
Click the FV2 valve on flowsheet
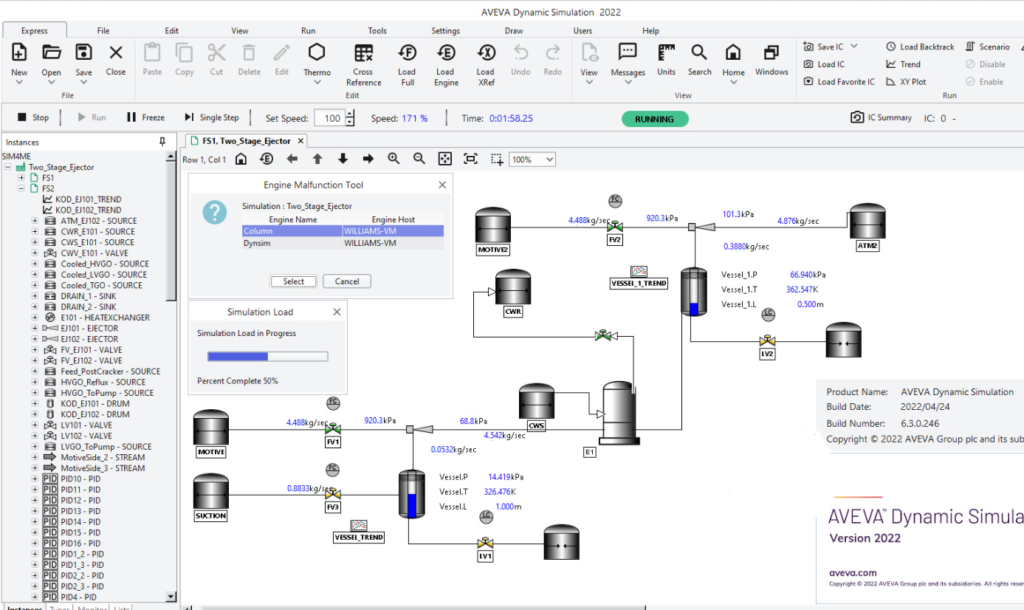[615, 227]
